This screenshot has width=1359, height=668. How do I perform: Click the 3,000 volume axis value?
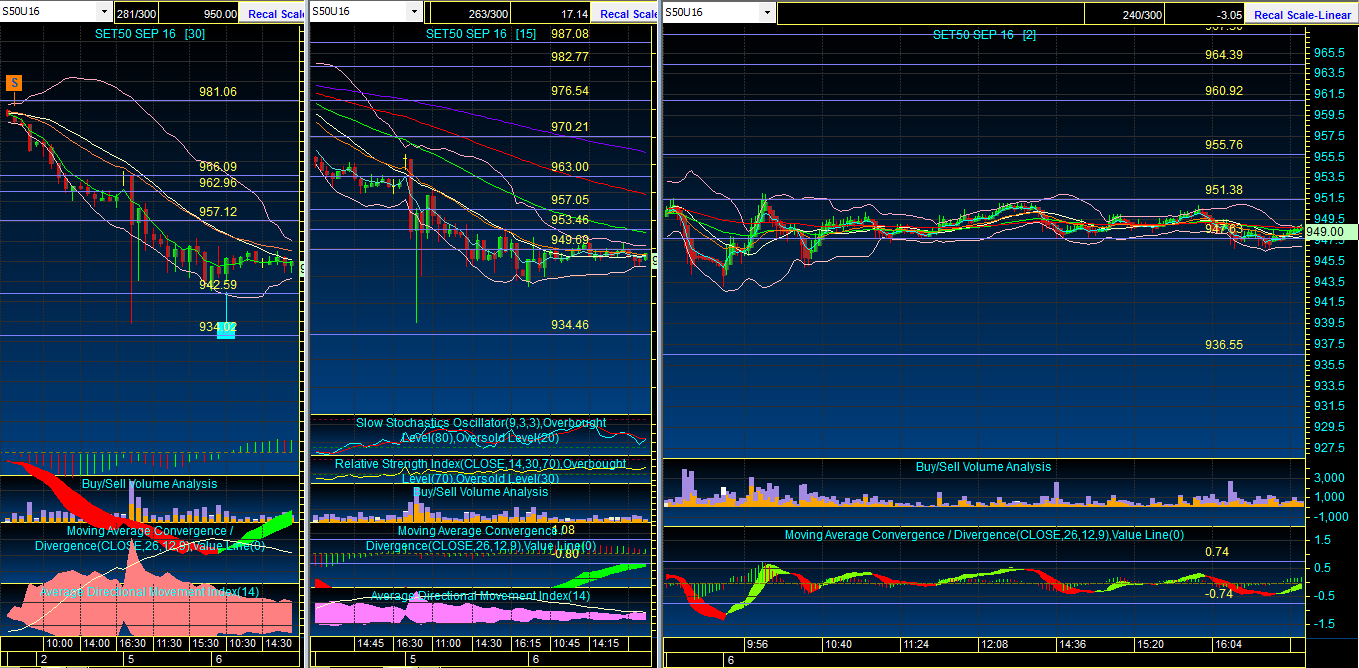point(1327,478)
